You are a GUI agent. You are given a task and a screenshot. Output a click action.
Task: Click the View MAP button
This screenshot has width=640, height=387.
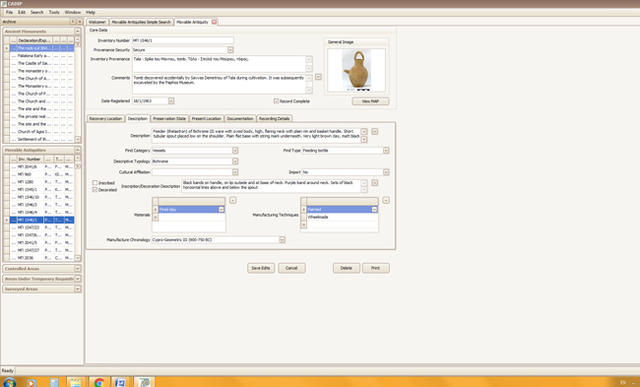click(x=371, y=101)
